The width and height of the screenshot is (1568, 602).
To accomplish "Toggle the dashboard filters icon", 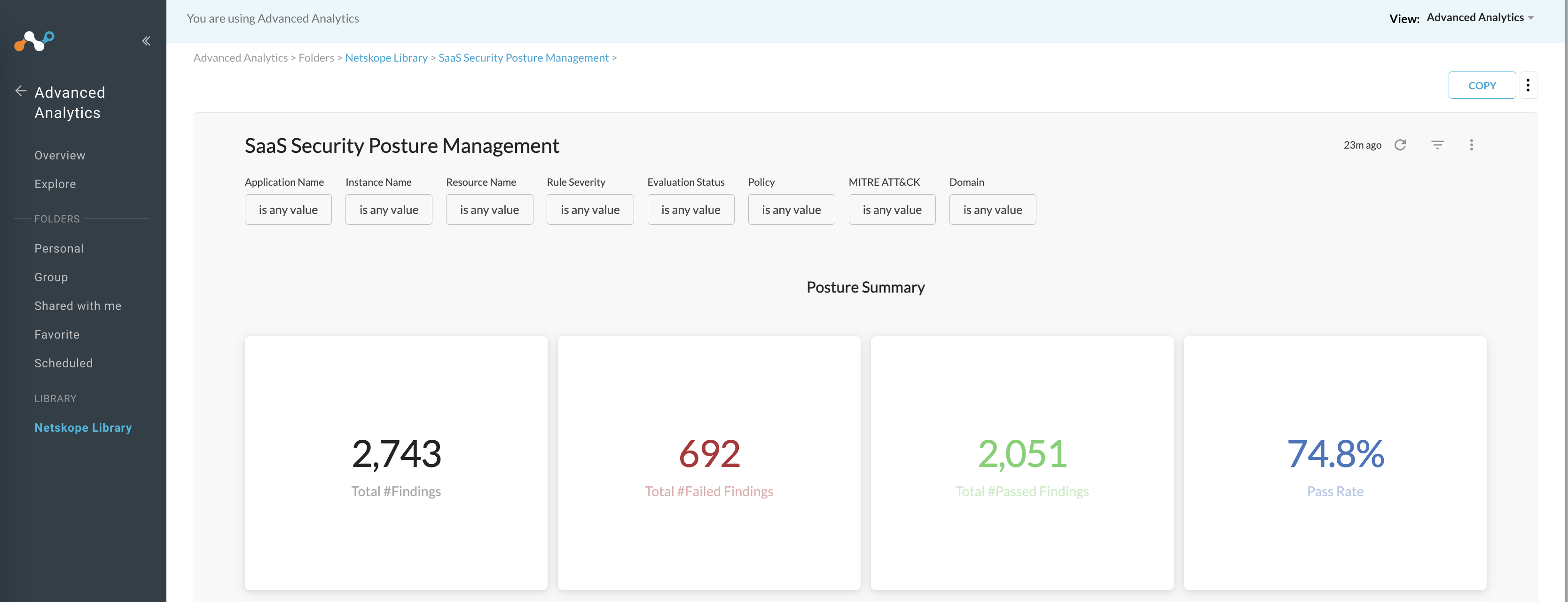I will click(x=1437, y=145).
